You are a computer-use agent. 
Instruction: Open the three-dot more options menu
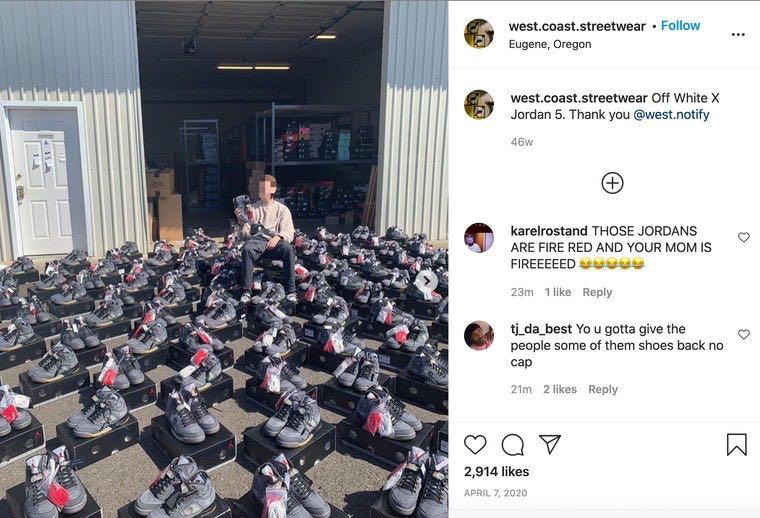[x=738, y=34]
